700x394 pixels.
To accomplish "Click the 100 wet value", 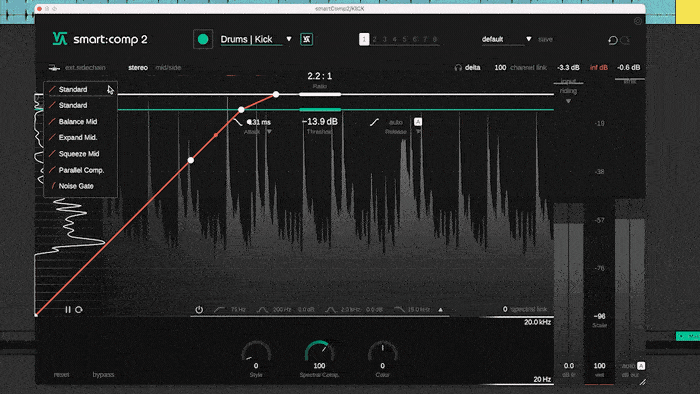I will tap(599, 365).
